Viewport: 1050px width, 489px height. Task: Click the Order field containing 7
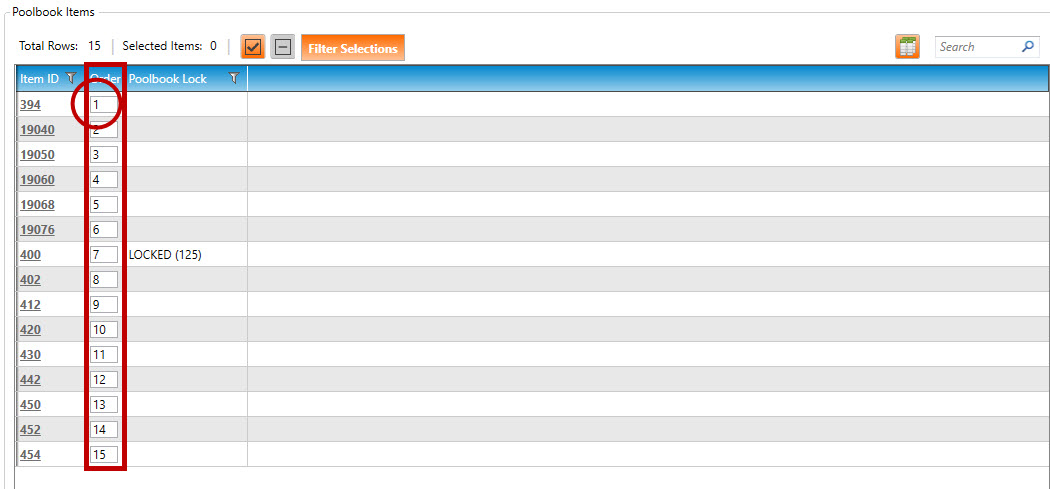click(104, 254)
